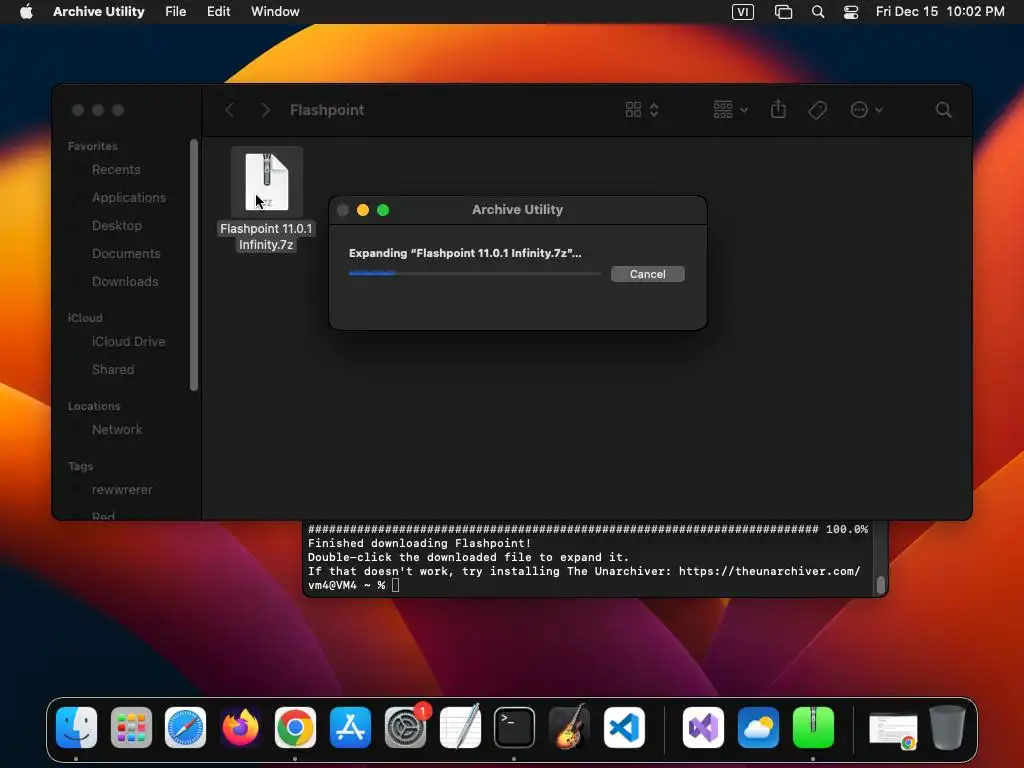The image size is (1024, 768).
Task: Open Launchpad from the Dock
Action: [131, 728]
